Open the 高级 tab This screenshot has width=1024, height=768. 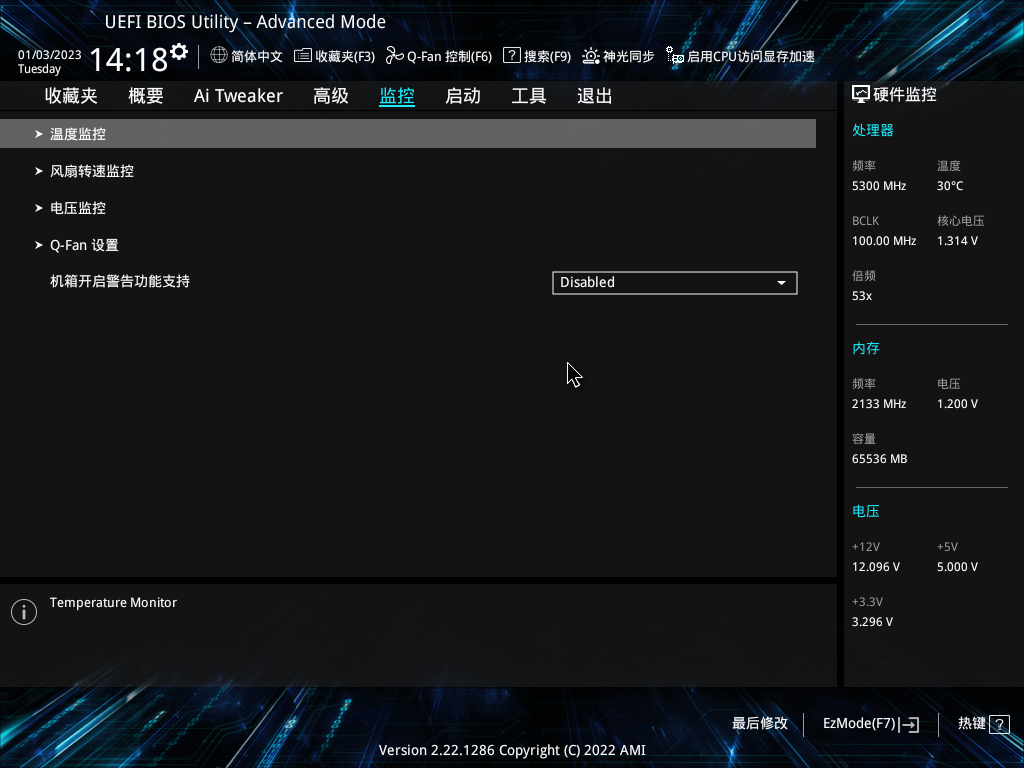click(x=330, y=96)
